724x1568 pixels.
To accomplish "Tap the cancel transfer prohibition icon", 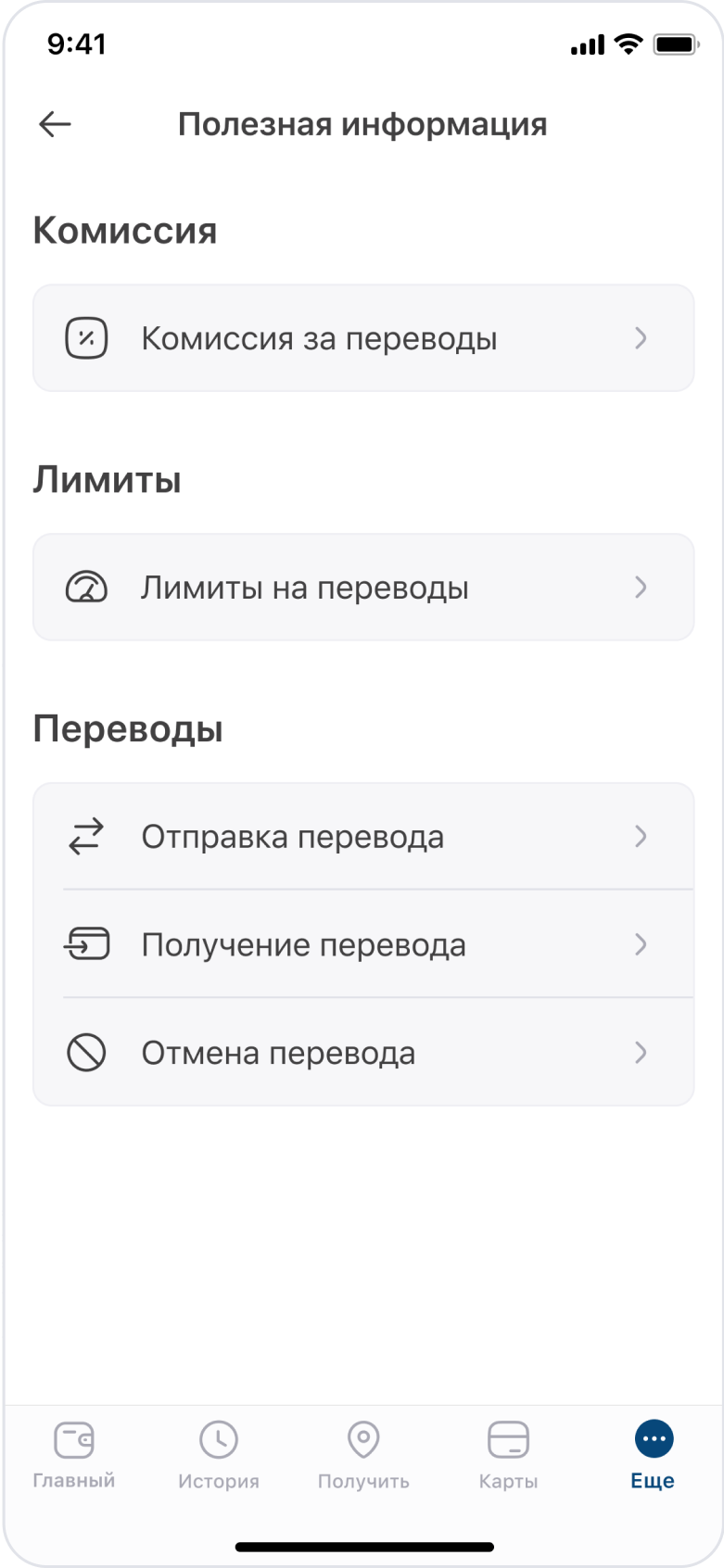I will tap(86, 1053).
